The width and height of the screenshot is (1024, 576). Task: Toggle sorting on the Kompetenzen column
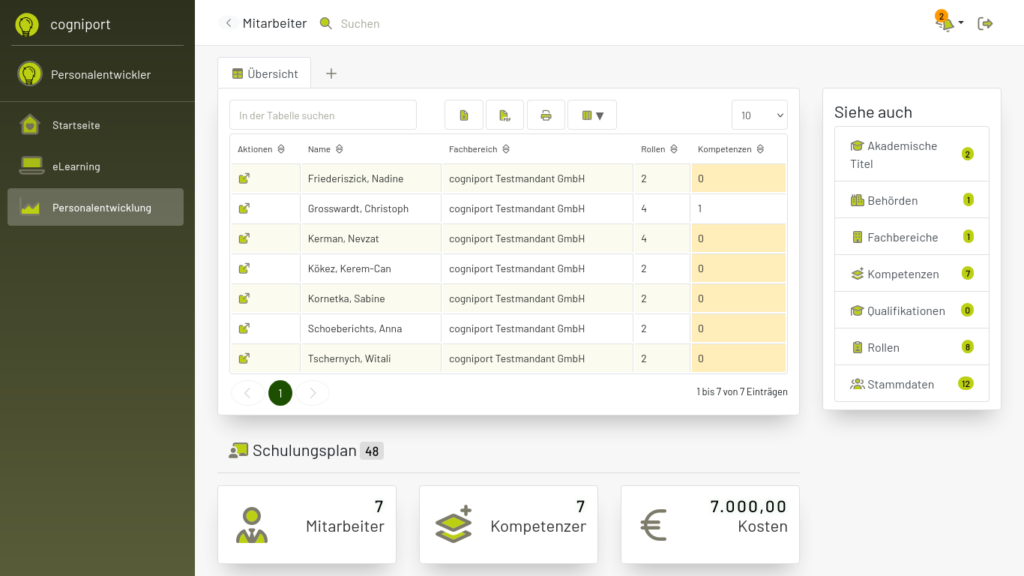(760, 150)
